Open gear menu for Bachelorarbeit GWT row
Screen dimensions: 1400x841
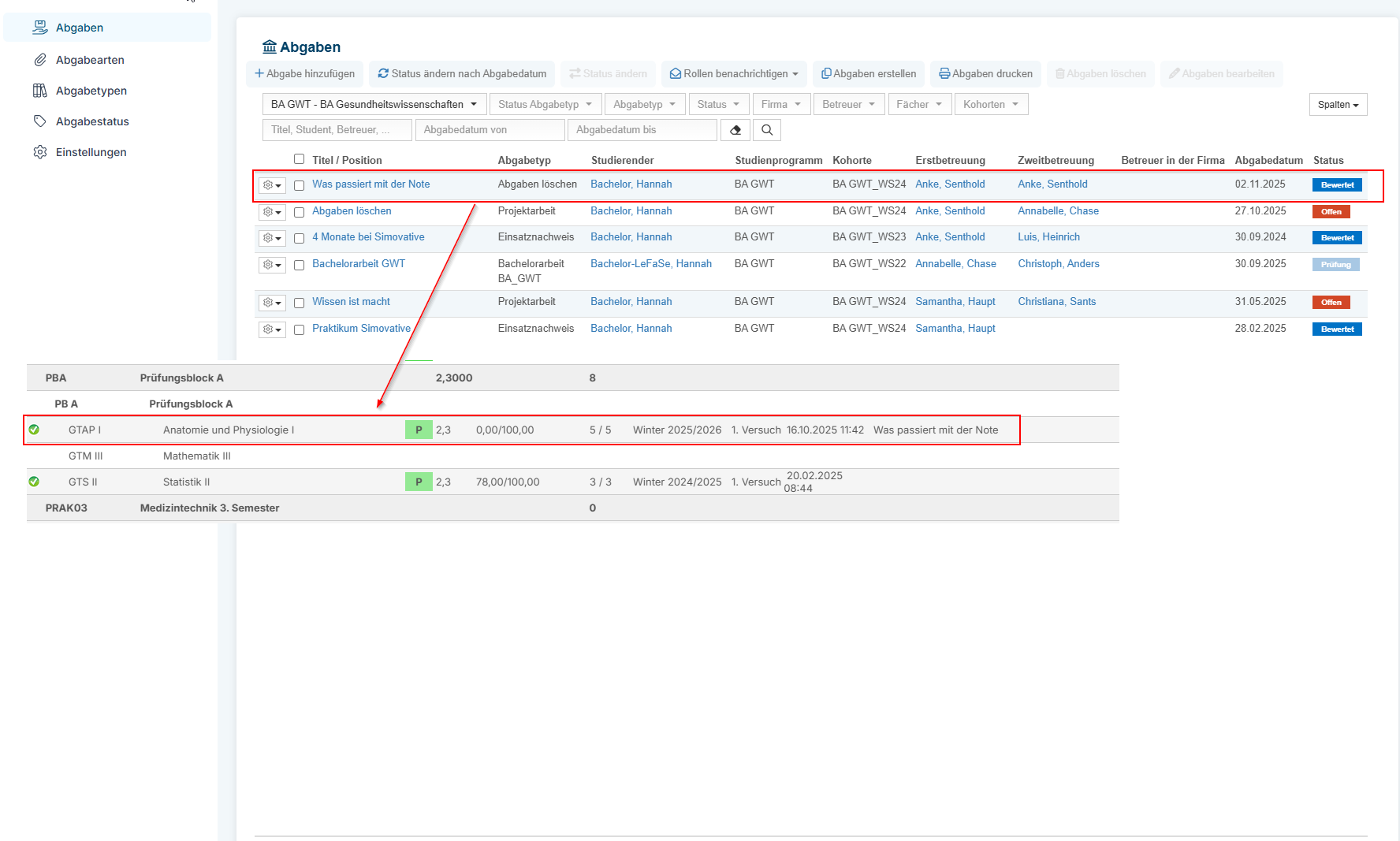[272, 265]
